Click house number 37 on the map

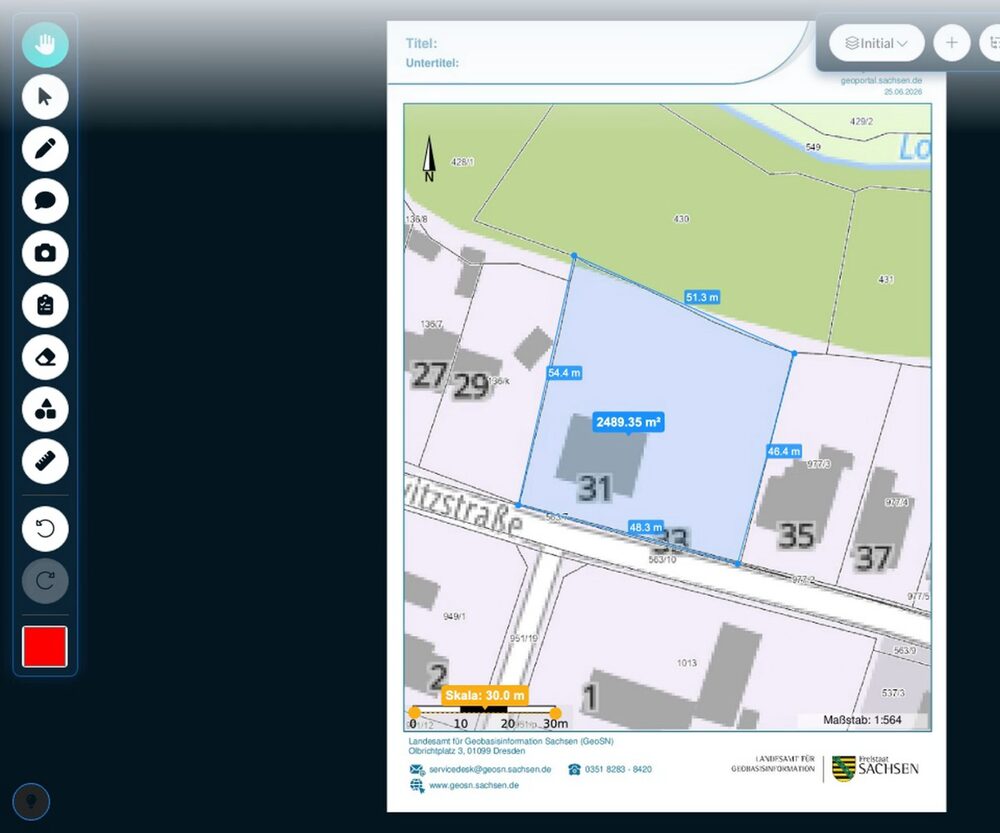(873, 558)
